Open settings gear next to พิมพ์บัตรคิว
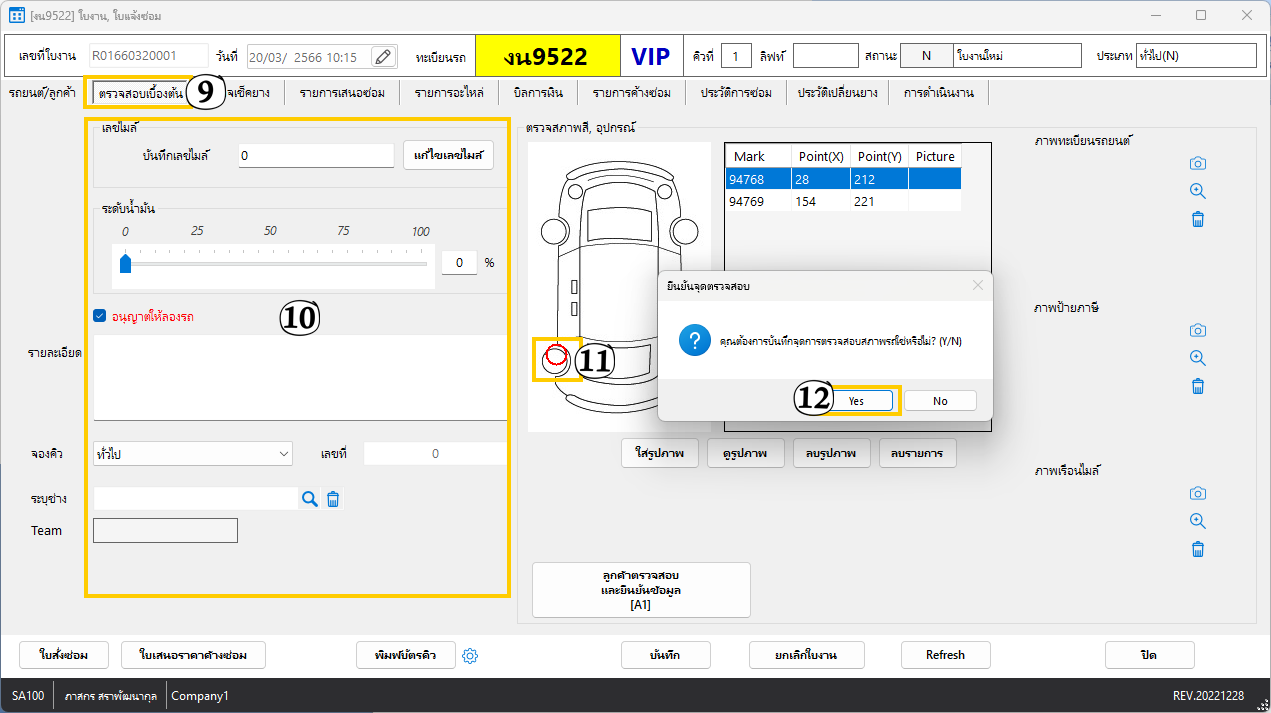This screenshot has height=713, width=1271. click(x=471, y=656)
